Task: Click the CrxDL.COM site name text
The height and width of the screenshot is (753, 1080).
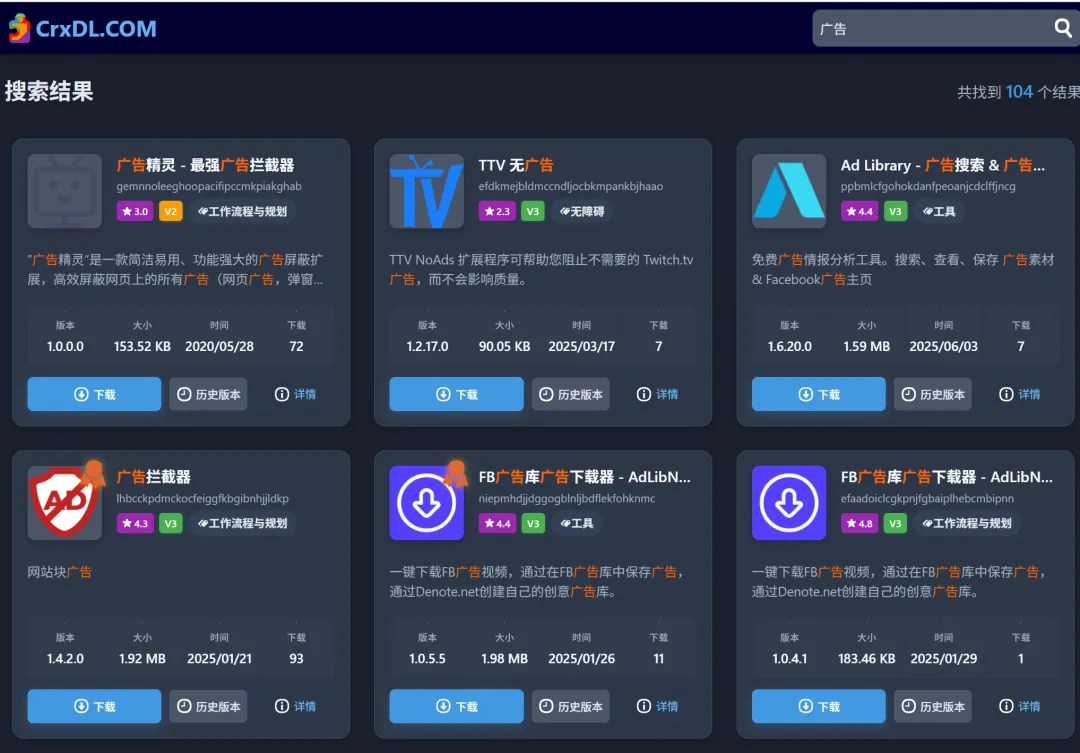Action: [x=96, y=28]
